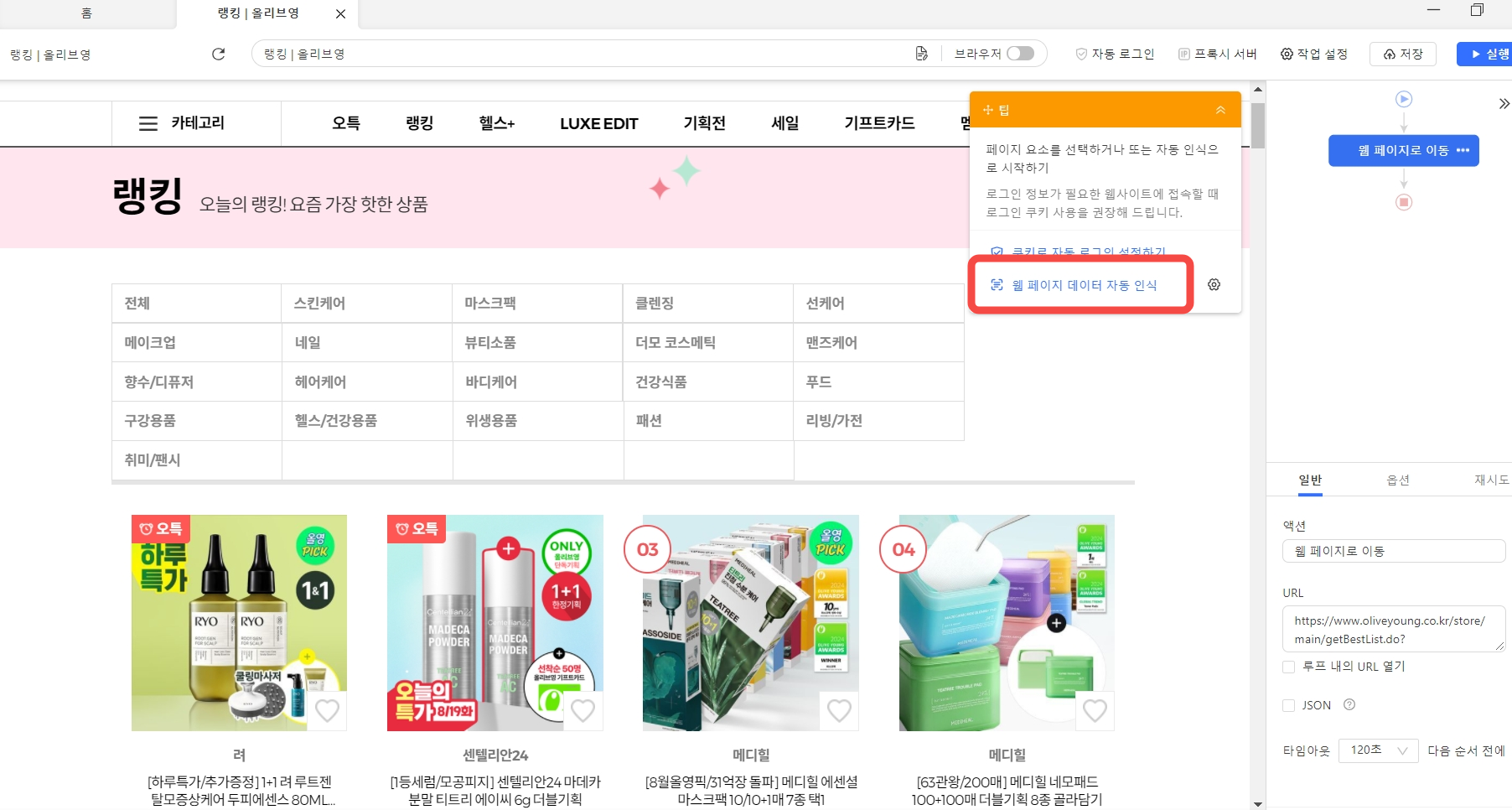Toggle the 브라우저 switch
This screenshot has height=810, width=1512.
pyautogui.click(x=1020, y=54)
